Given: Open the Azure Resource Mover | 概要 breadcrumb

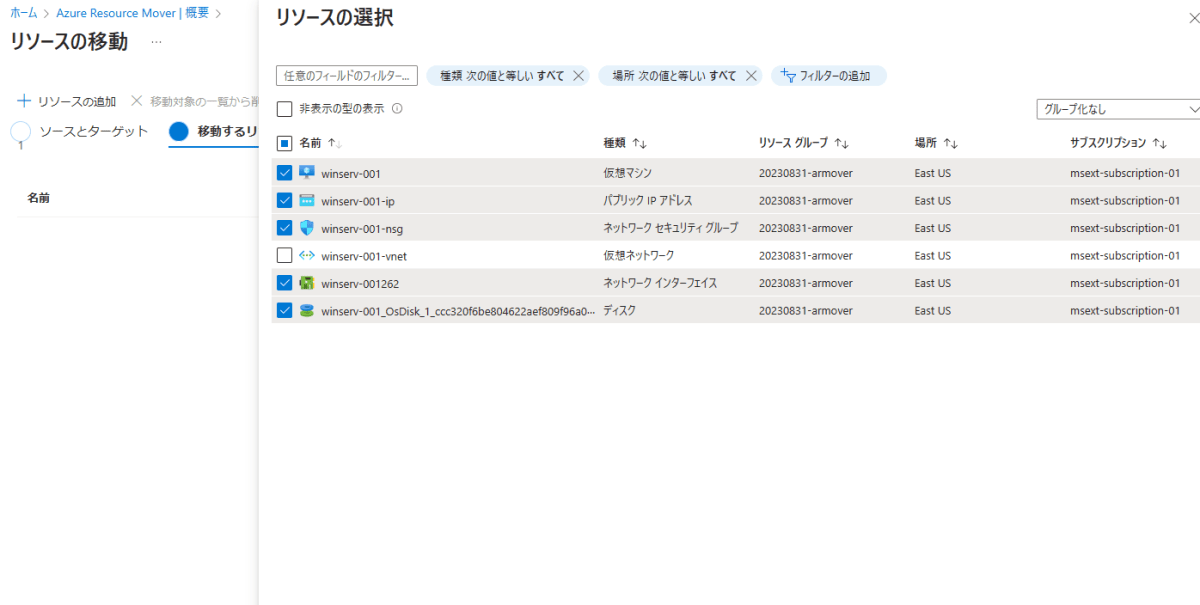Looking at the screenshot, I should [131, 13].
